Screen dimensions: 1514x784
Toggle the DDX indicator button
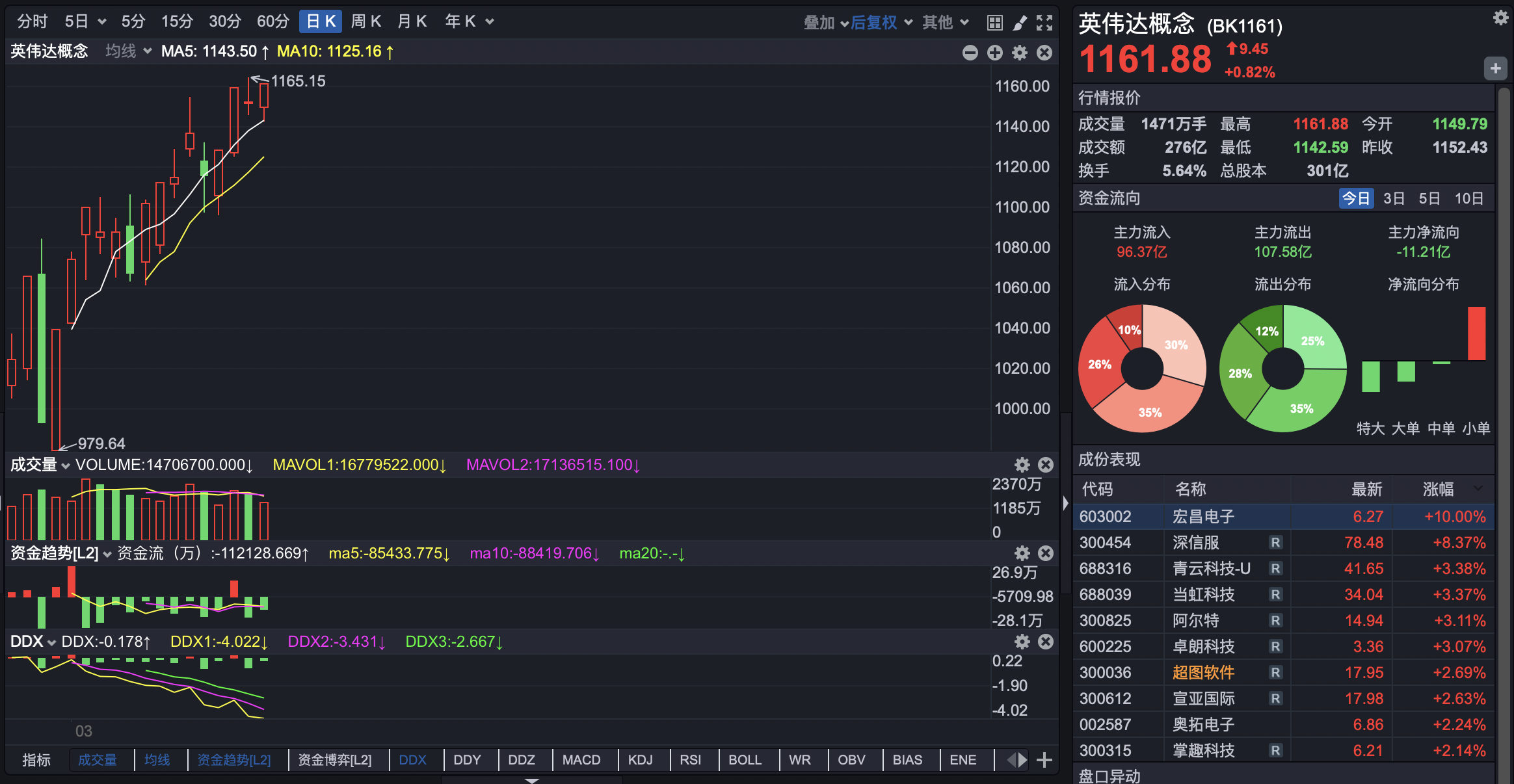412,760
